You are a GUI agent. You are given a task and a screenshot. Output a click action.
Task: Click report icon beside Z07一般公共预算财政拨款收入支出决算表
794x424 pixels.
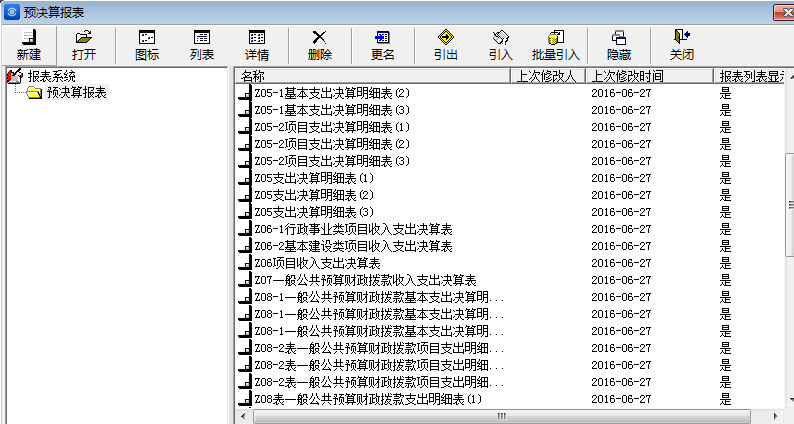(245, 280)
